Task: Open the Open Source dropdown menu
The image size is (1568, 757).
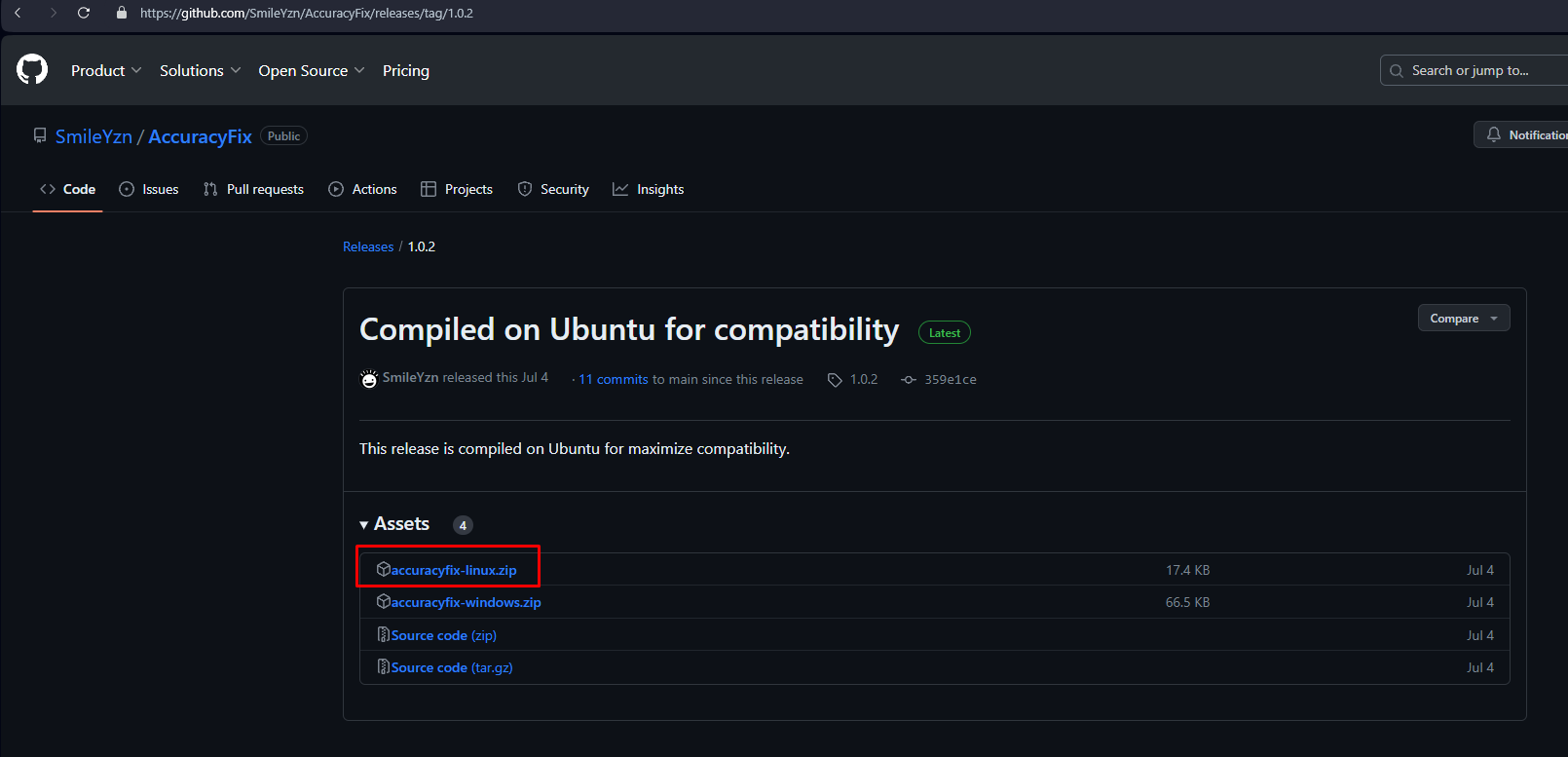Action: click(312, 70)
